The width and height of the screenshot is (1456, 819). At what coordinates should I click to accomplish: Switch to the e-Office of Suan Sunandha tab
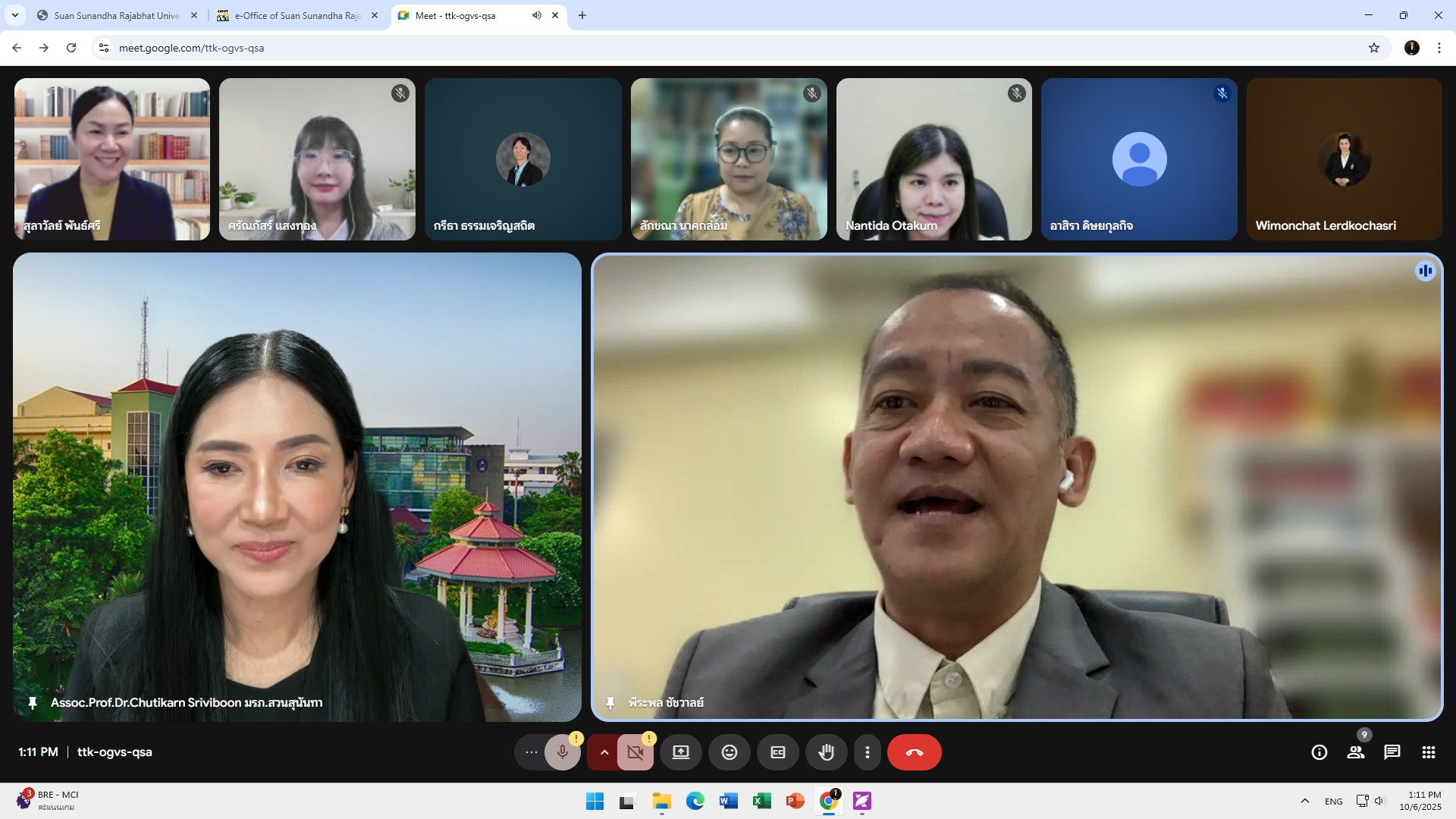point(297,15)
